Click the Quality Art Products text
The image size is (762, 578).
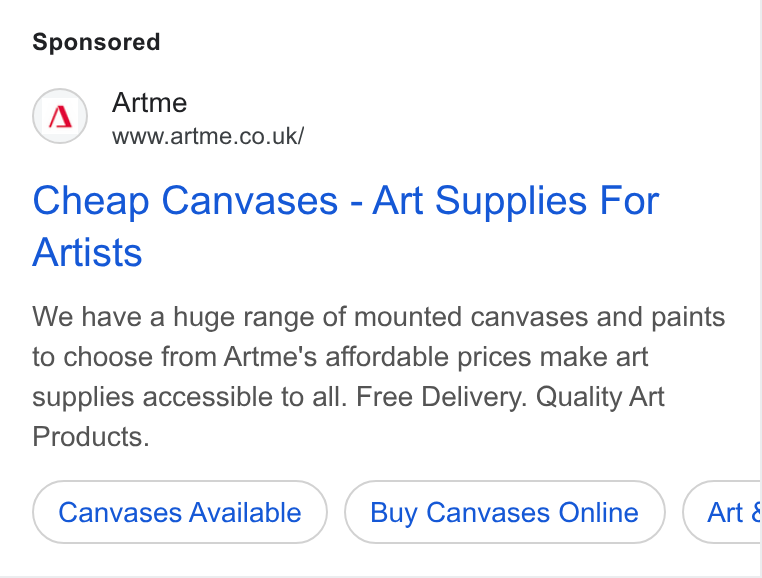pos(348,417)
